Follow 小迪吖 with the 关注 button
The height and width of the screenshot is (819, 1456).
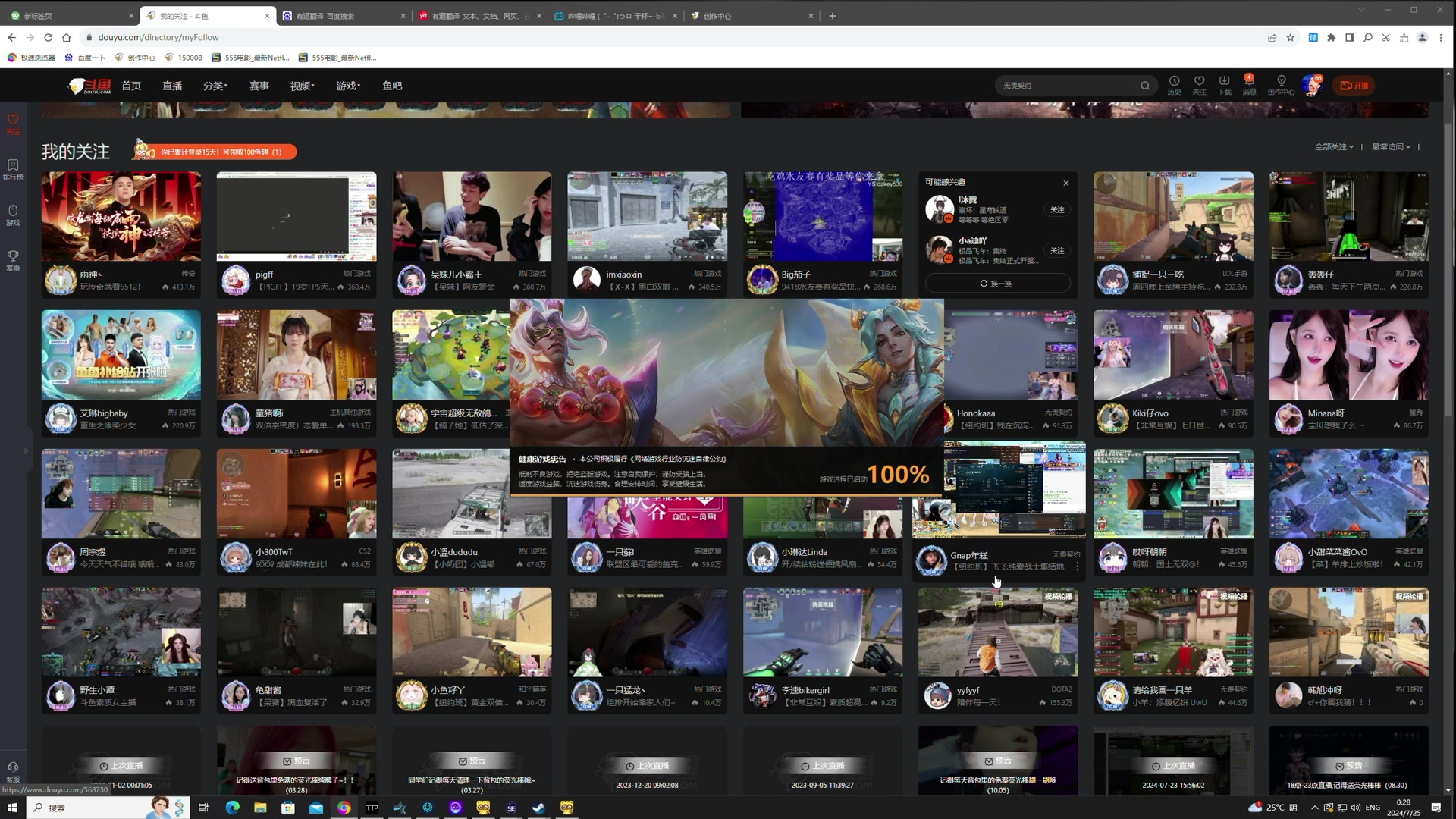point(1057,250)
